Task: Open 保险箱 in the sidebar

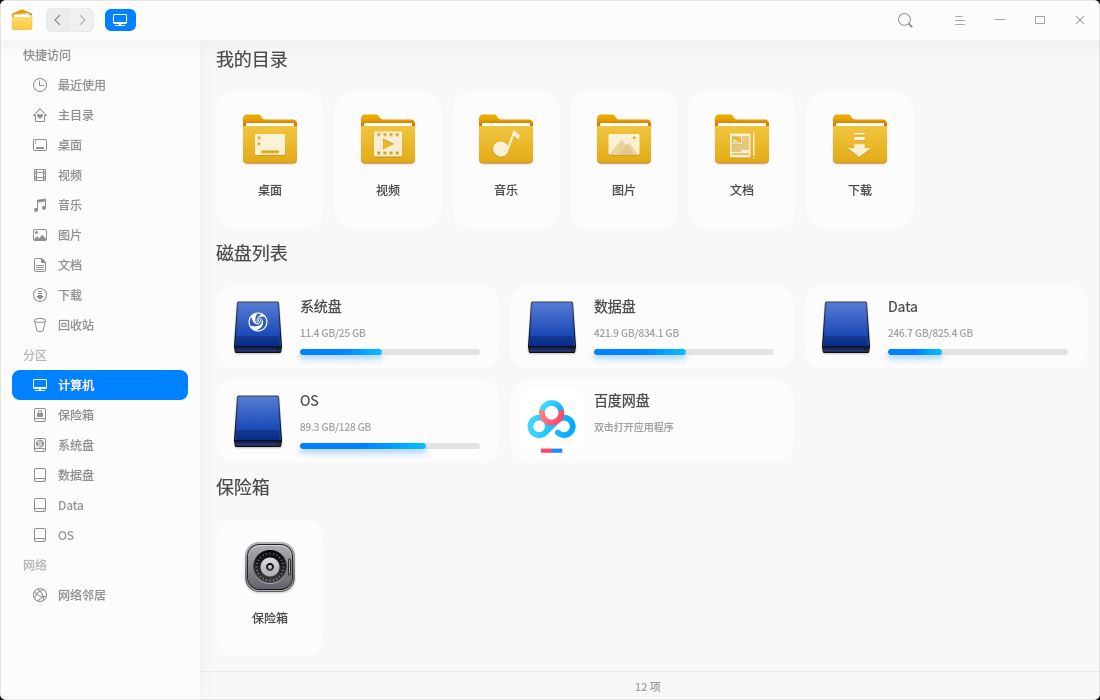Action: click(100, 415)
